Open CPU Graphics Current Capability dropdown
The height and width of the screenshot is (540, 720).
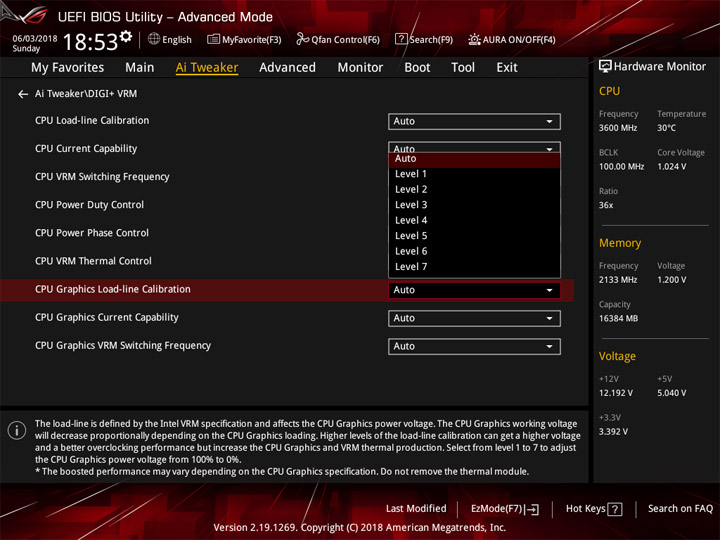pos(474,318)
